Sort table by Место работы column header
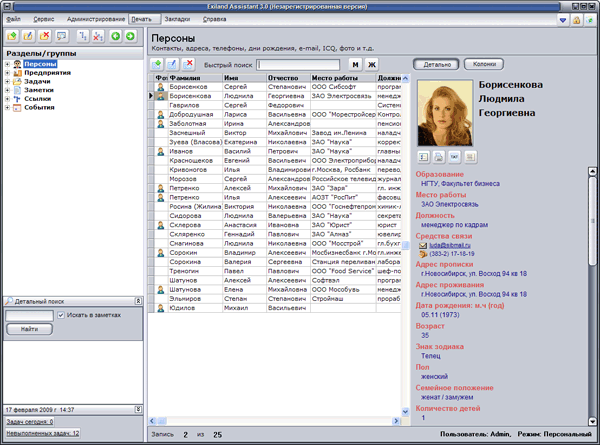Screen dimensions: 600x445 [x=343, y=78]
